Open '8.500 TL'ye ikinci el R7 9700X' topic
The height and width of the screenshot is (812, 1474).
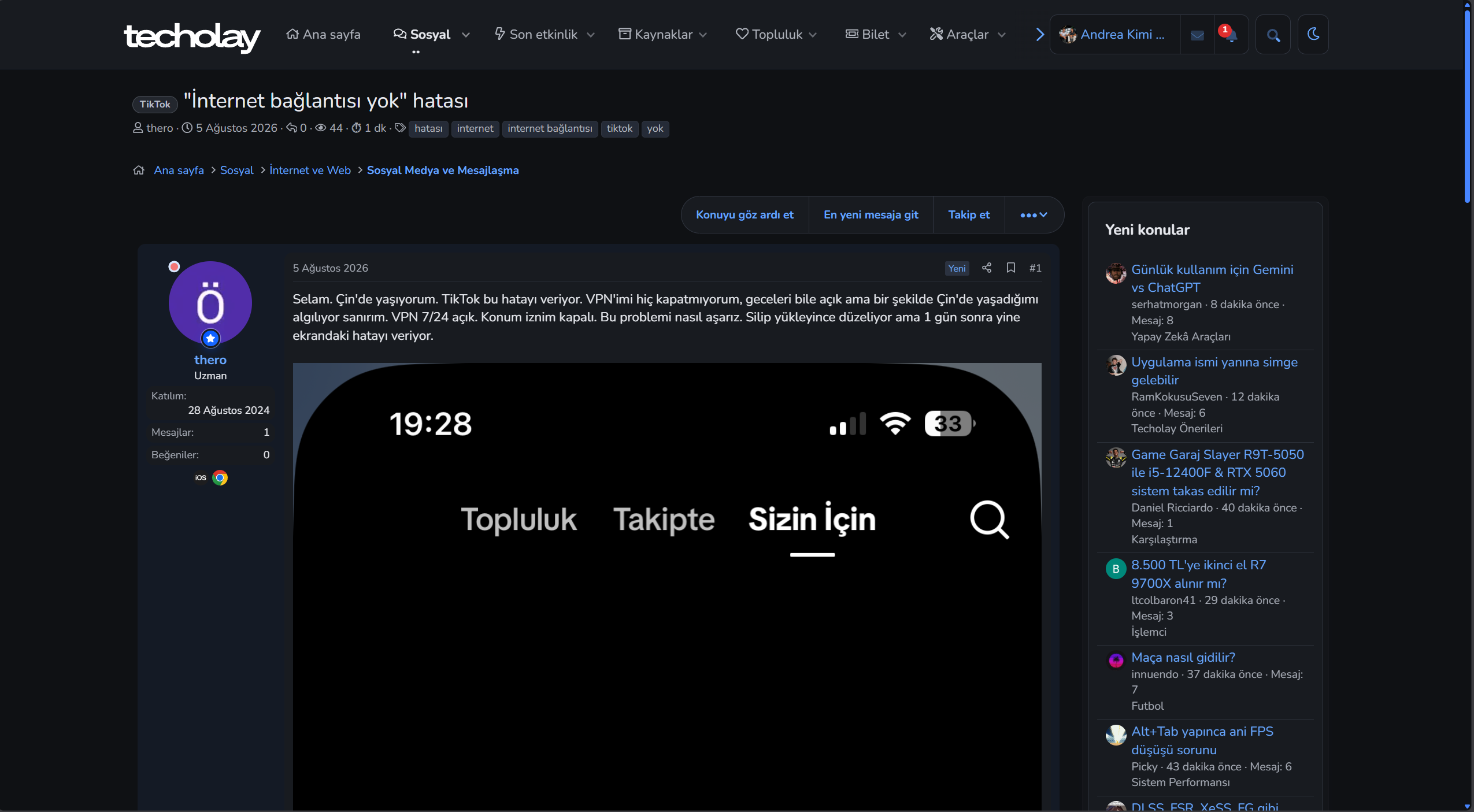[1198, 574]
